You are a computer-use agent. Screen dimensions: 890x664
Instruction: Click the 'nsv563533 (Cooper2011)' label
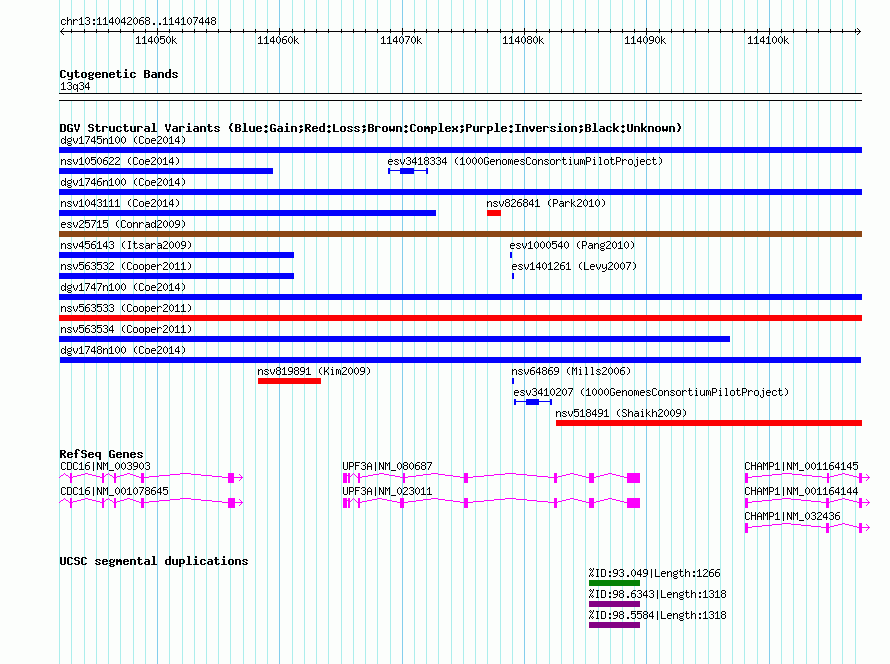(126, 308)
